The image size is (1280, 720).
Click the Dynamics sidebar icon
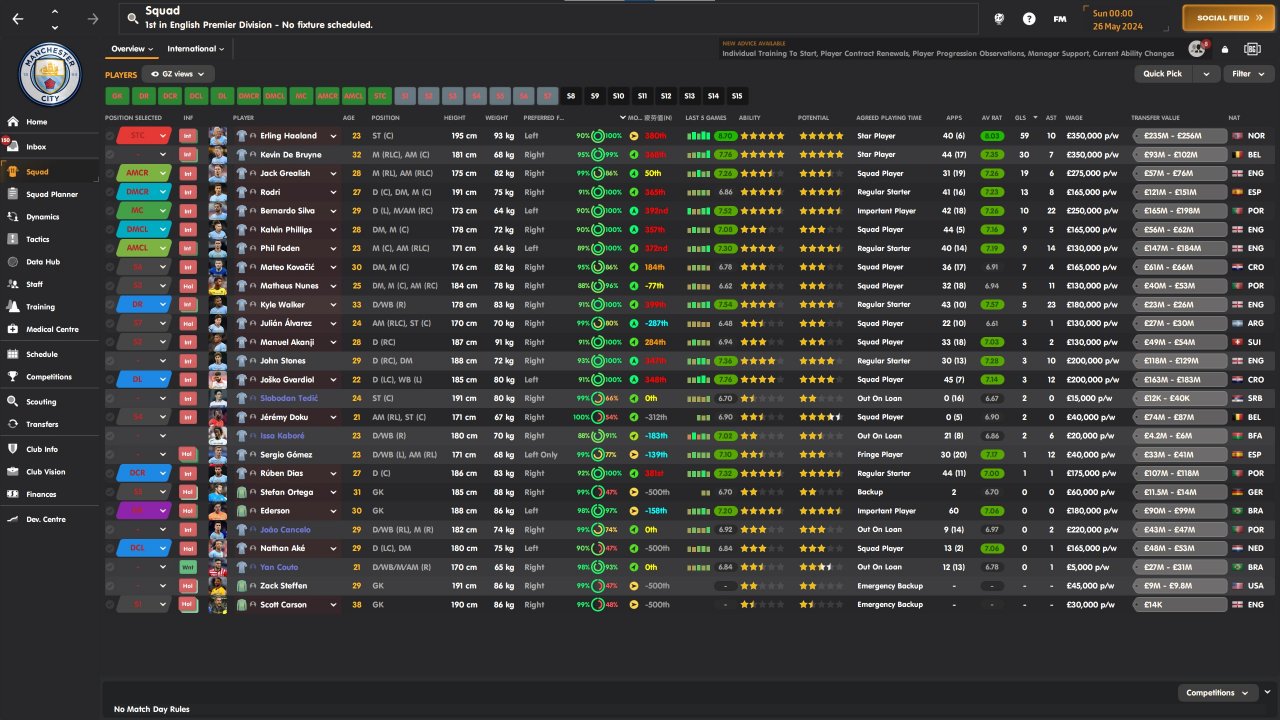pos(12,217)
